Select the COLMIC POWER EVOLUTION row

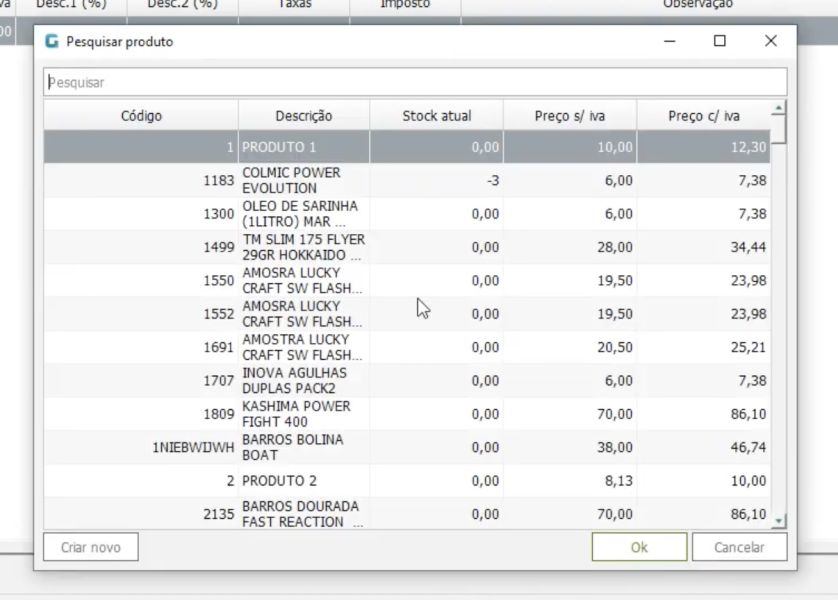[304, 181]
